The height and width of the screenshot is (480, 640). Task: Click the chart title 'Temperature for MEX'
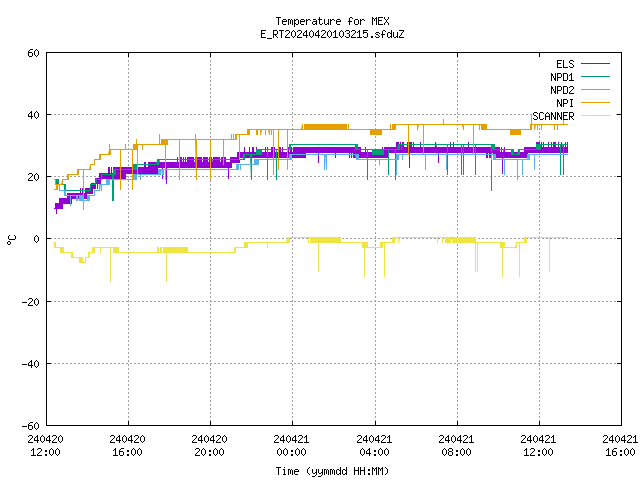(x=332, y=21)
